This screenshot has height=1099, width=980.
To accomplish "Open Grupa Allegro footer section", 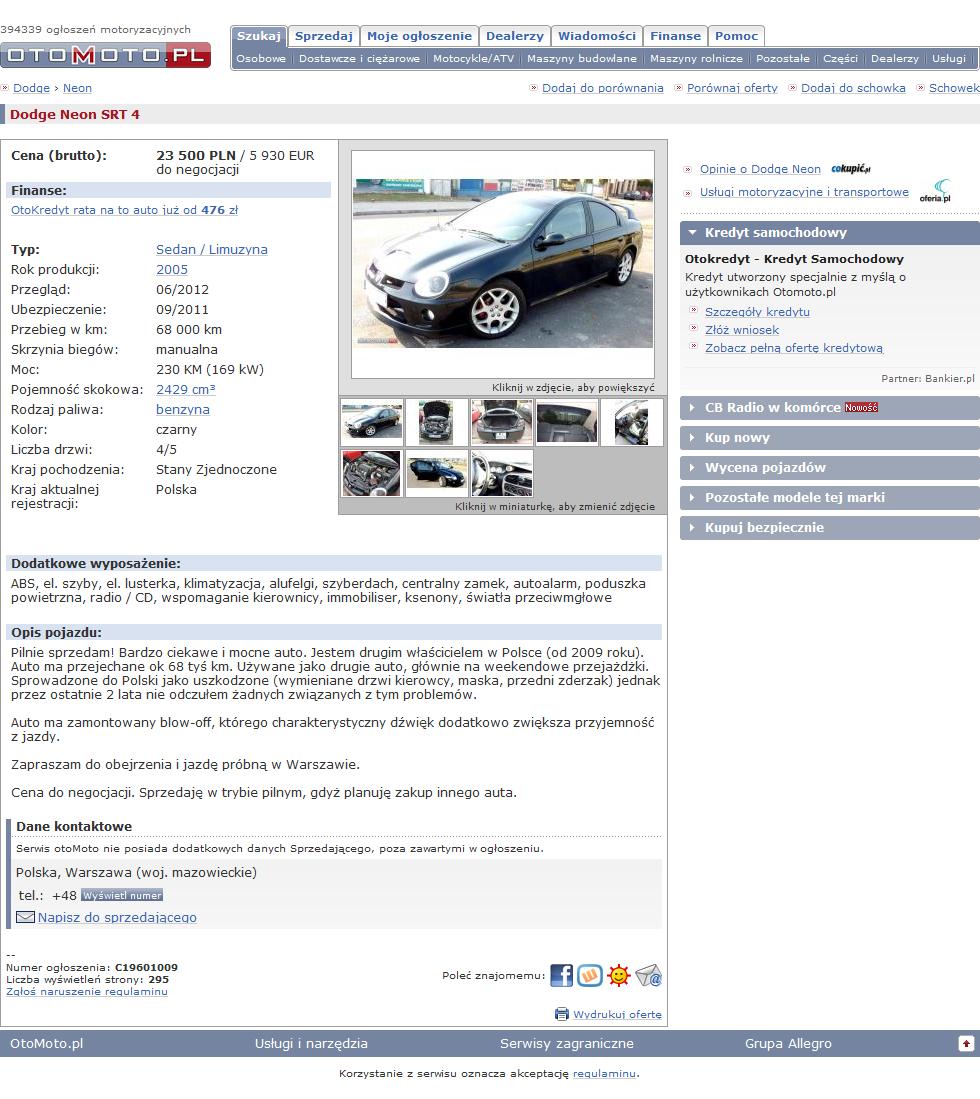I will tap(788, 1044).
